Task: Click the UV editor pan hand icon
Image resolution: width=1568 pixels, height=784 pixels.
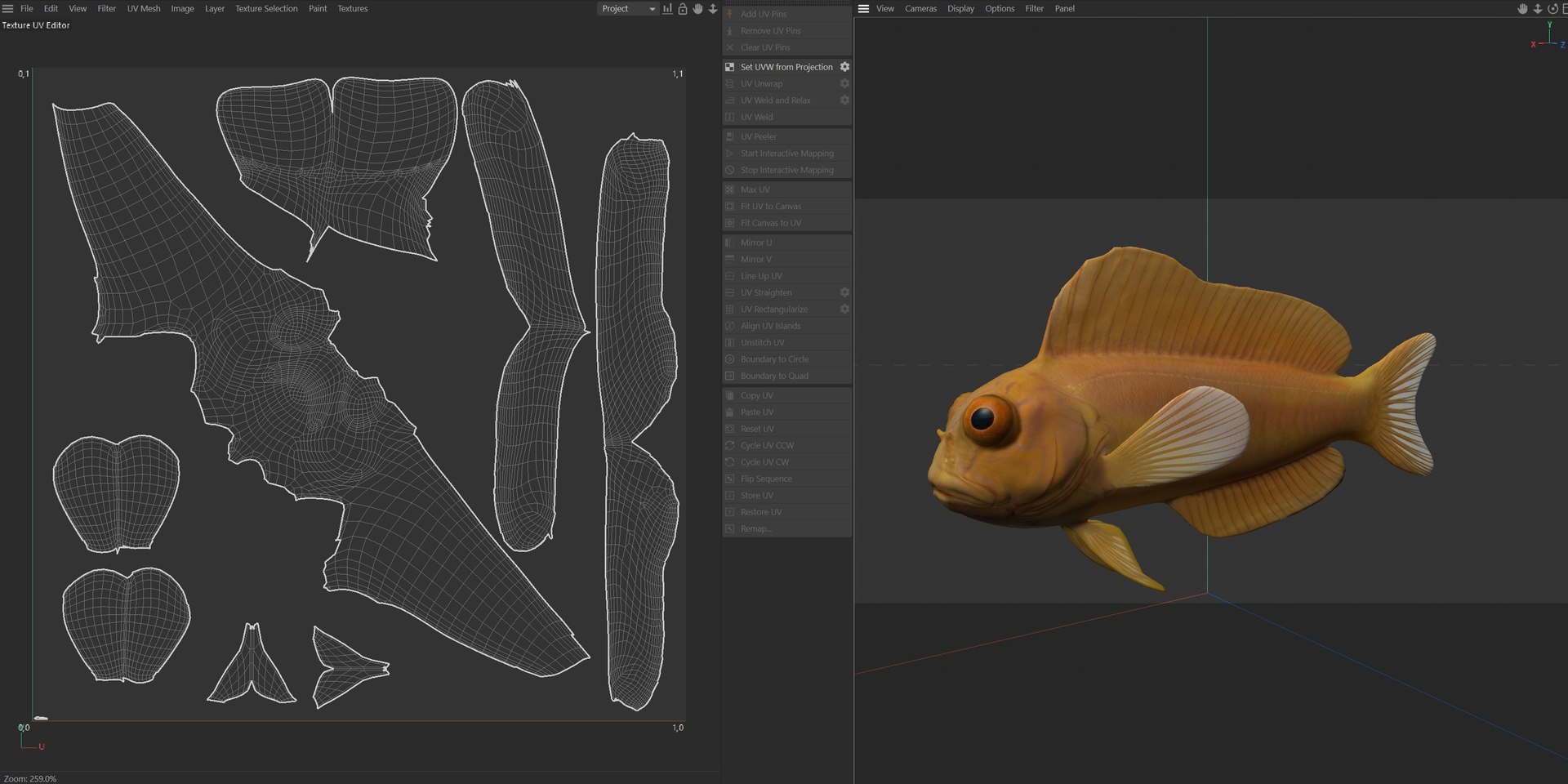Action: coord(697,9)
